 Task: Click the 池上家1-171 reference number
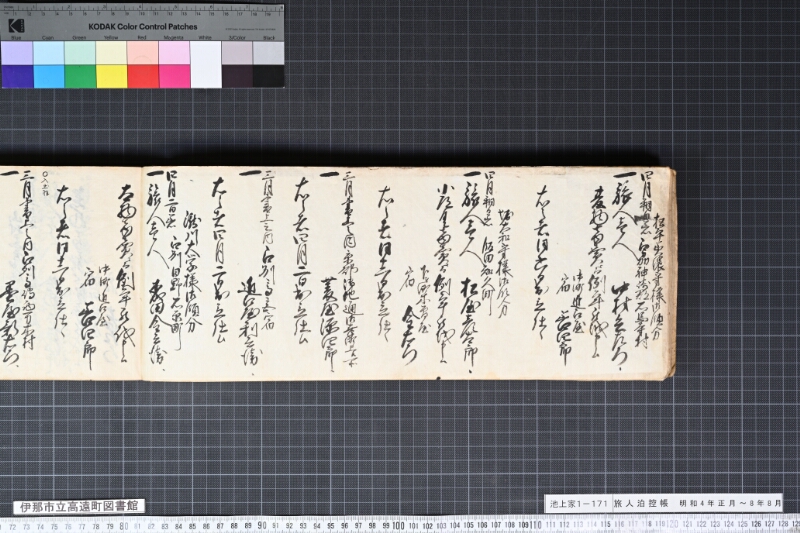tap(579, 503)
